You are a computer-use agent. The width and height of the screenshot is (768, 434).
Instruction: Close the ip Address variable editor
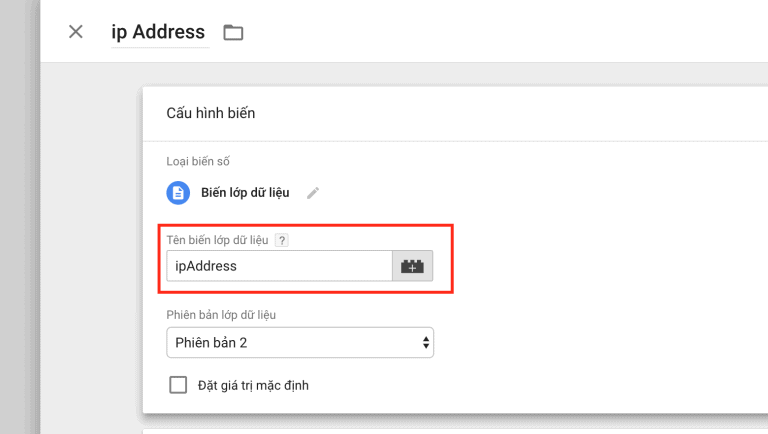point(75,32)
